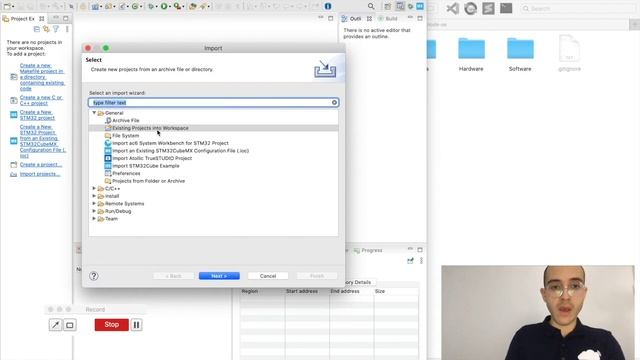Click the blue information icon in the toolbar
Image resolution: width=640 pixels, height=360 pixels.
click(x=328, y=7)
